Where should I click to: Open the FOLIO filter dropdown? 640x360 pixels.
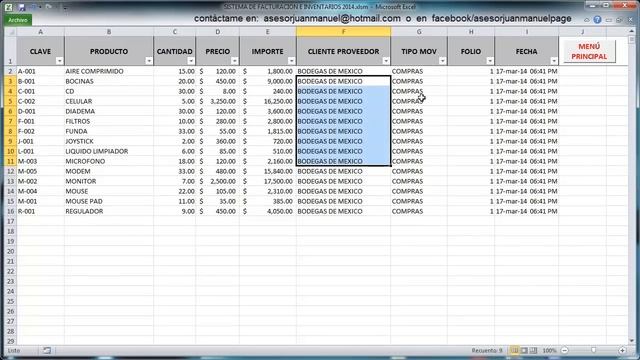(x=490, y=61)
